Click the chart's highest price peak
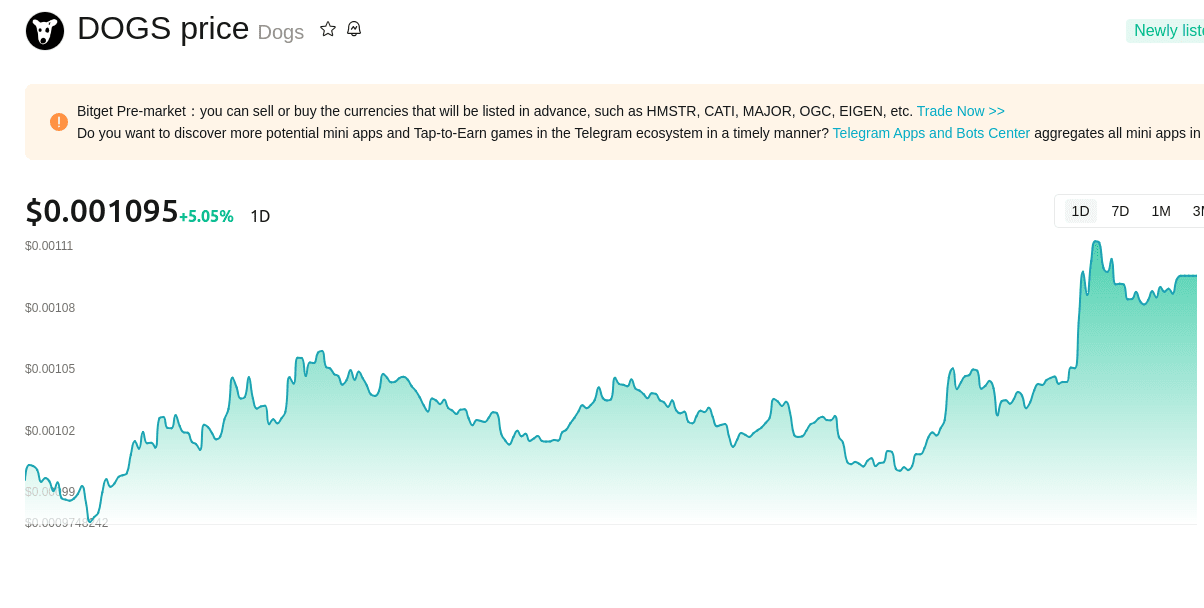Image resolution: width=1204 pixels, height=608 pixels. point(1097,242)
